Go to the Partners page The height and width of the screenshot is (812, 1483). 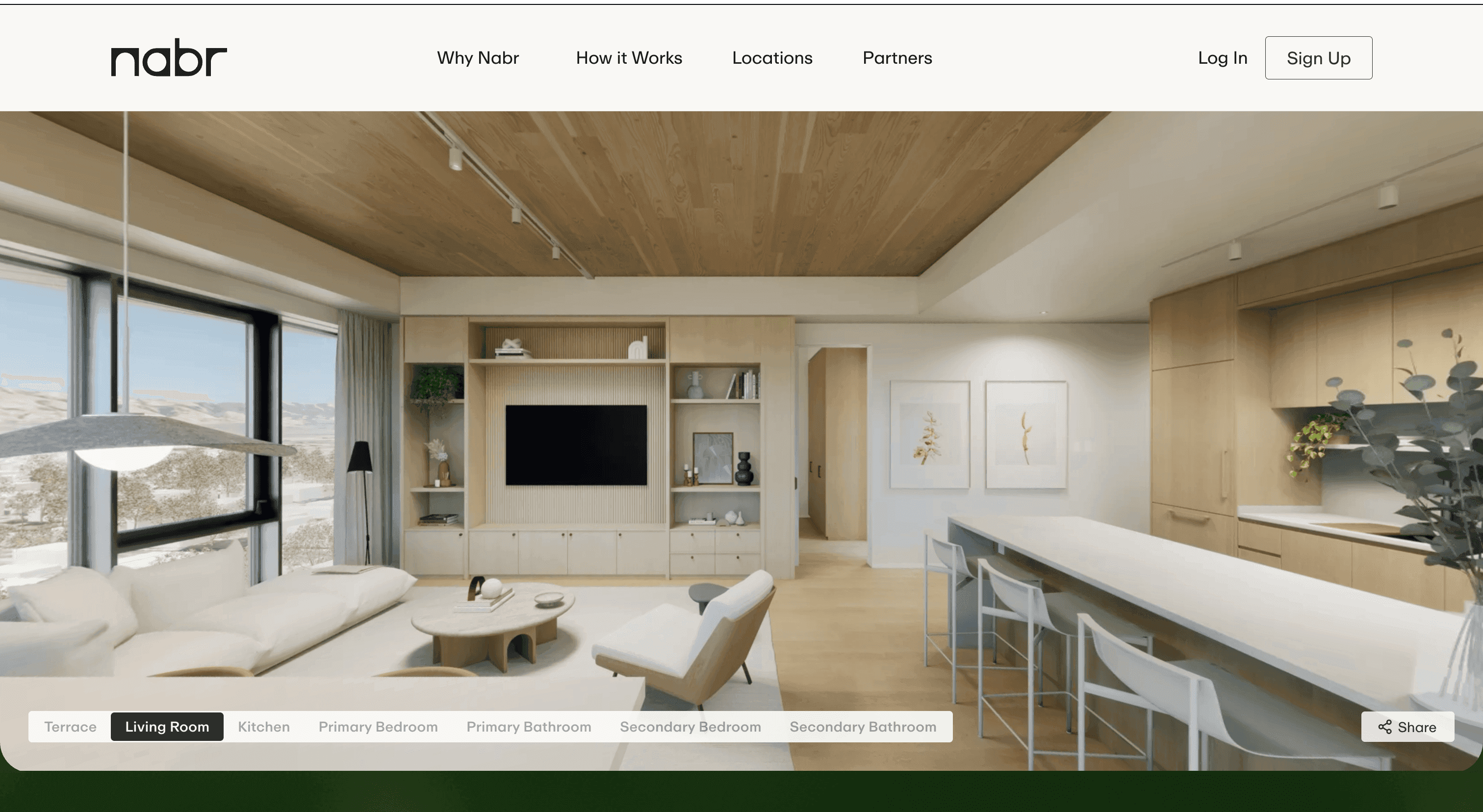click(x=897, y=57)
